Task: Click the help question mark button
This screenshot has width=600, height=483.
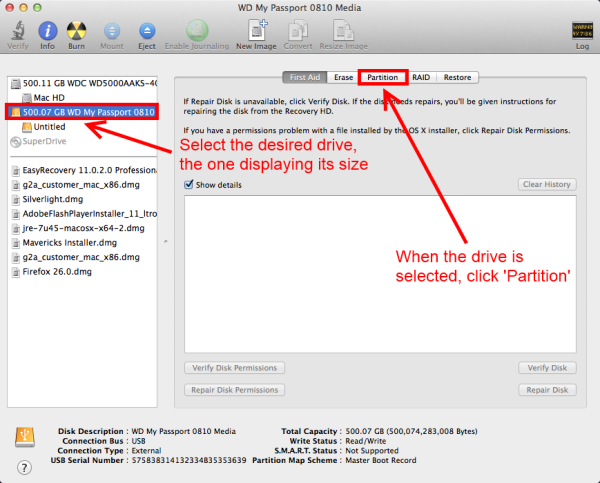Action: coord(24,467)
